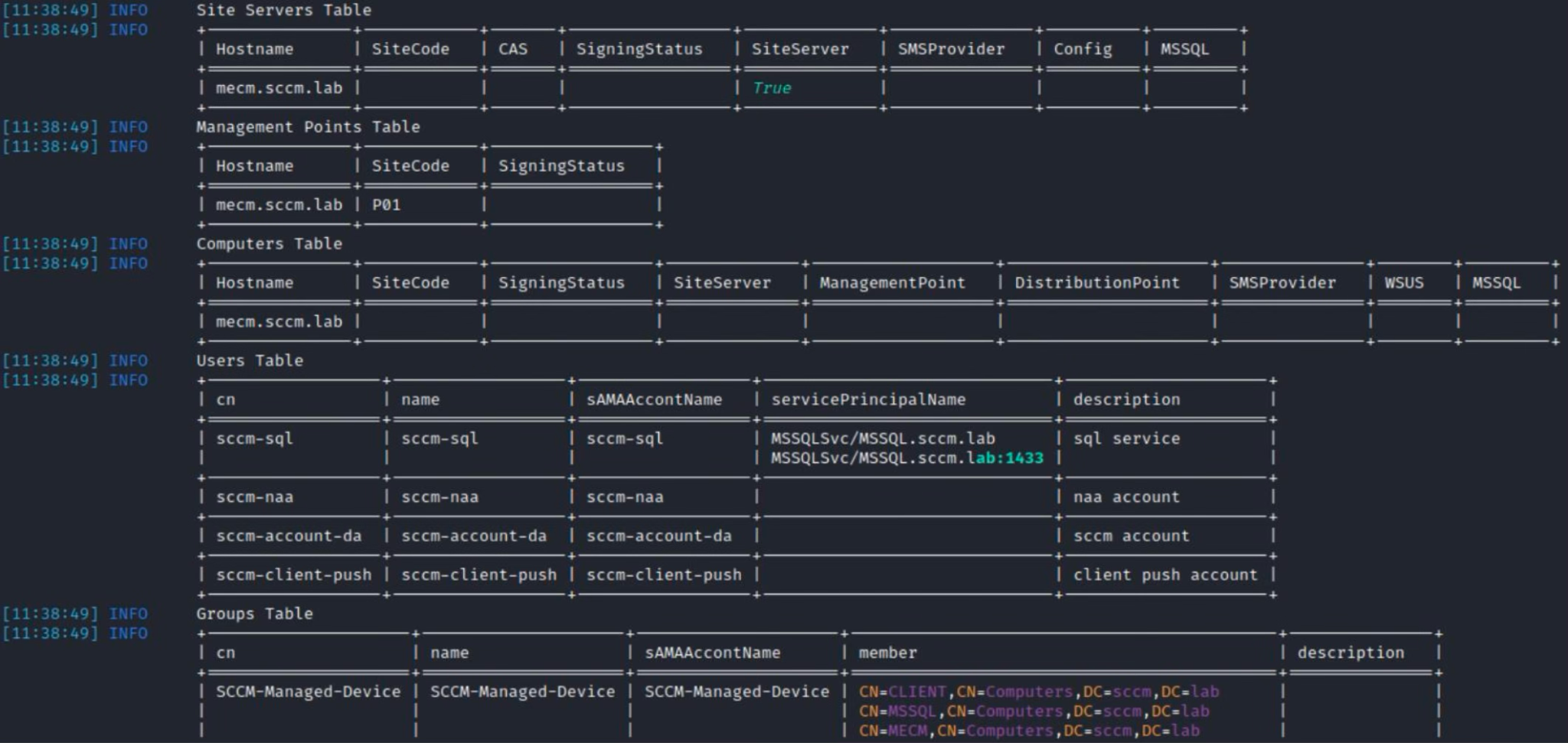Select the 'Computers Table' heading
This screenshot has width=1568, height=743.
tap(269, 244)
